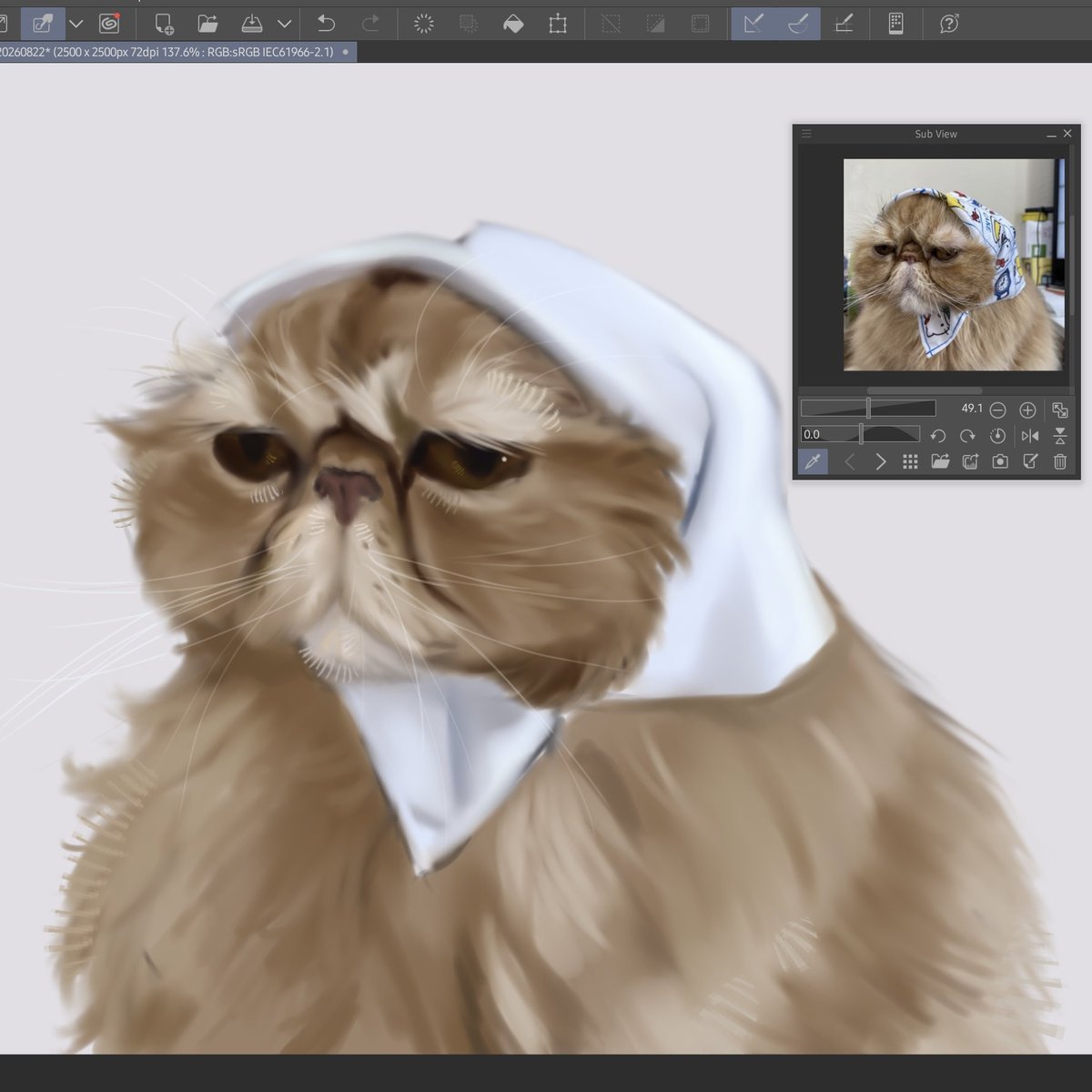This screenshot has width=1092, height=1092.
Task: Toggle snap to grid
Action: pyautogui.click(x=844, y=24)
